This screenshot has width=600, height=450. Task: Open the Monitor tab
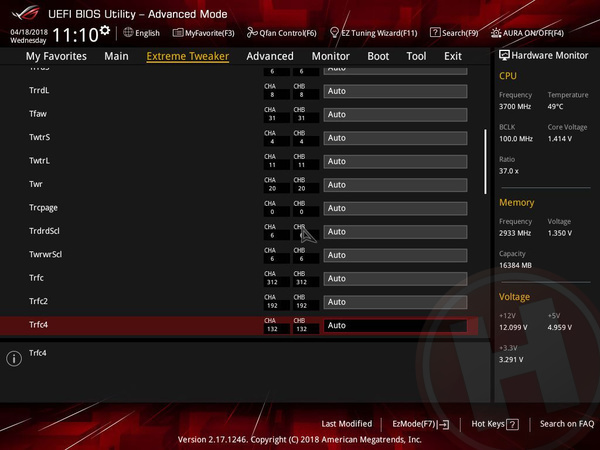pos(331,56)
